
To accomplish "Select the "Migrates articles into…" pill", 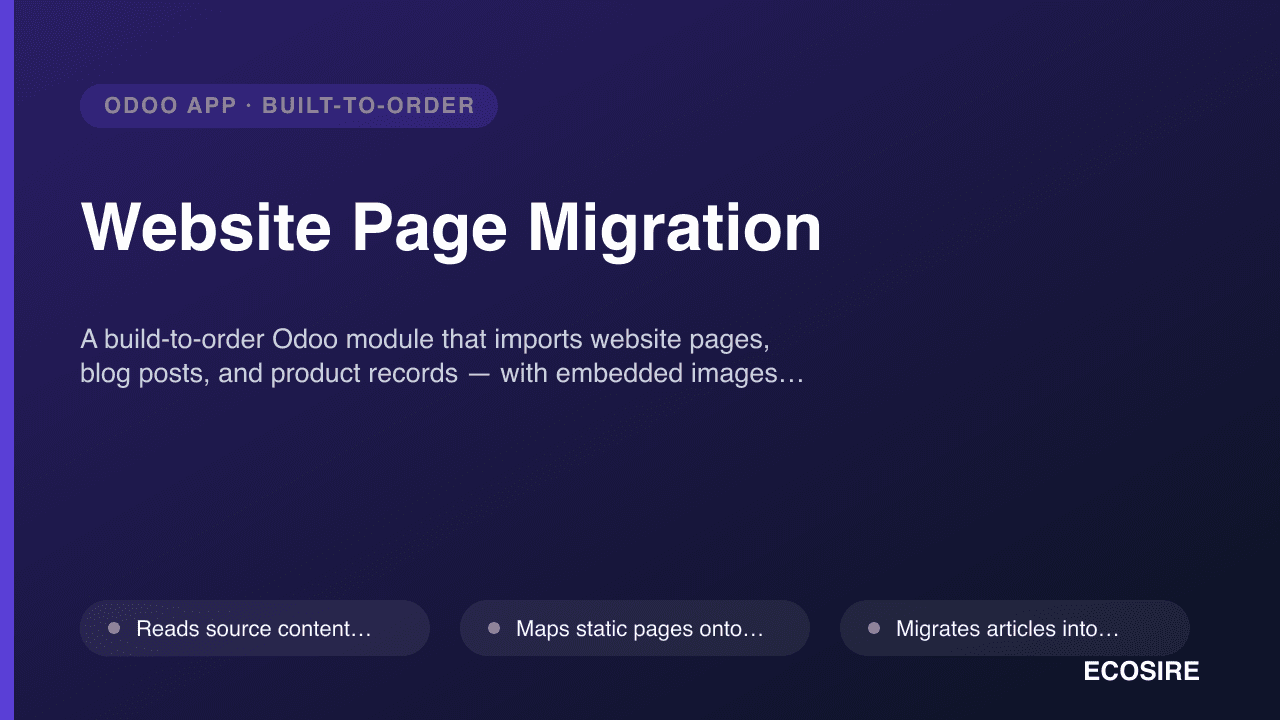I will pos(1015,628).
